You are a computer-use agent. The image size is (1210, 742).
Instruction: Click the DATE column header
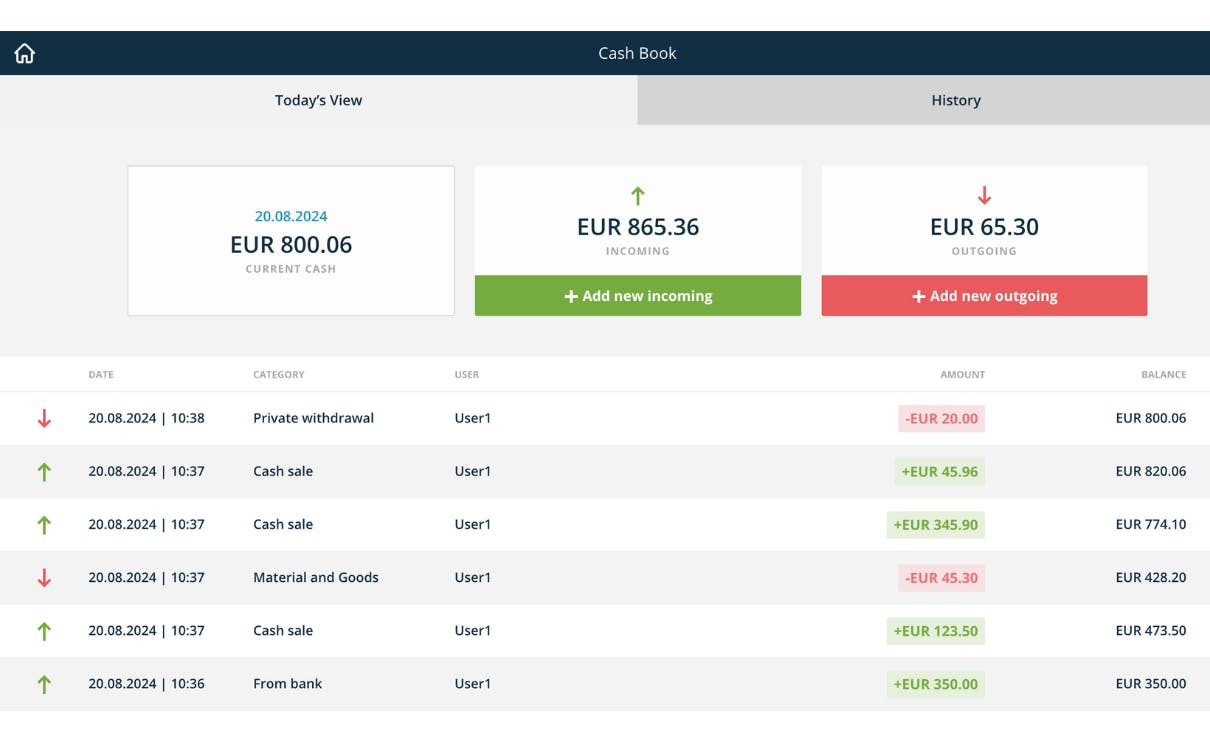[x=100, y=374]
